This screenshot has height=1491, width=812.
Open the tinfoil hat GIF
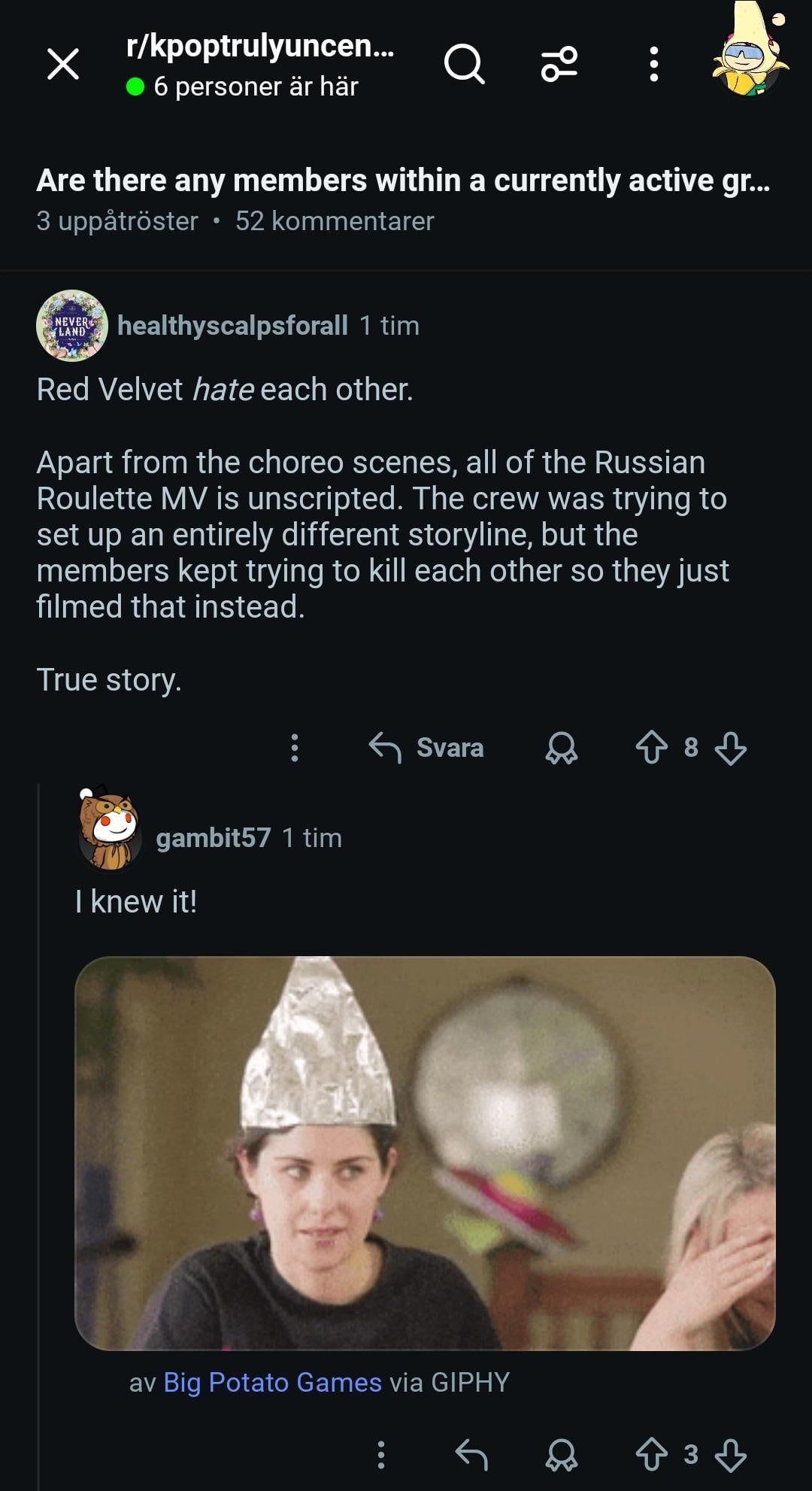pos(425,1152)
